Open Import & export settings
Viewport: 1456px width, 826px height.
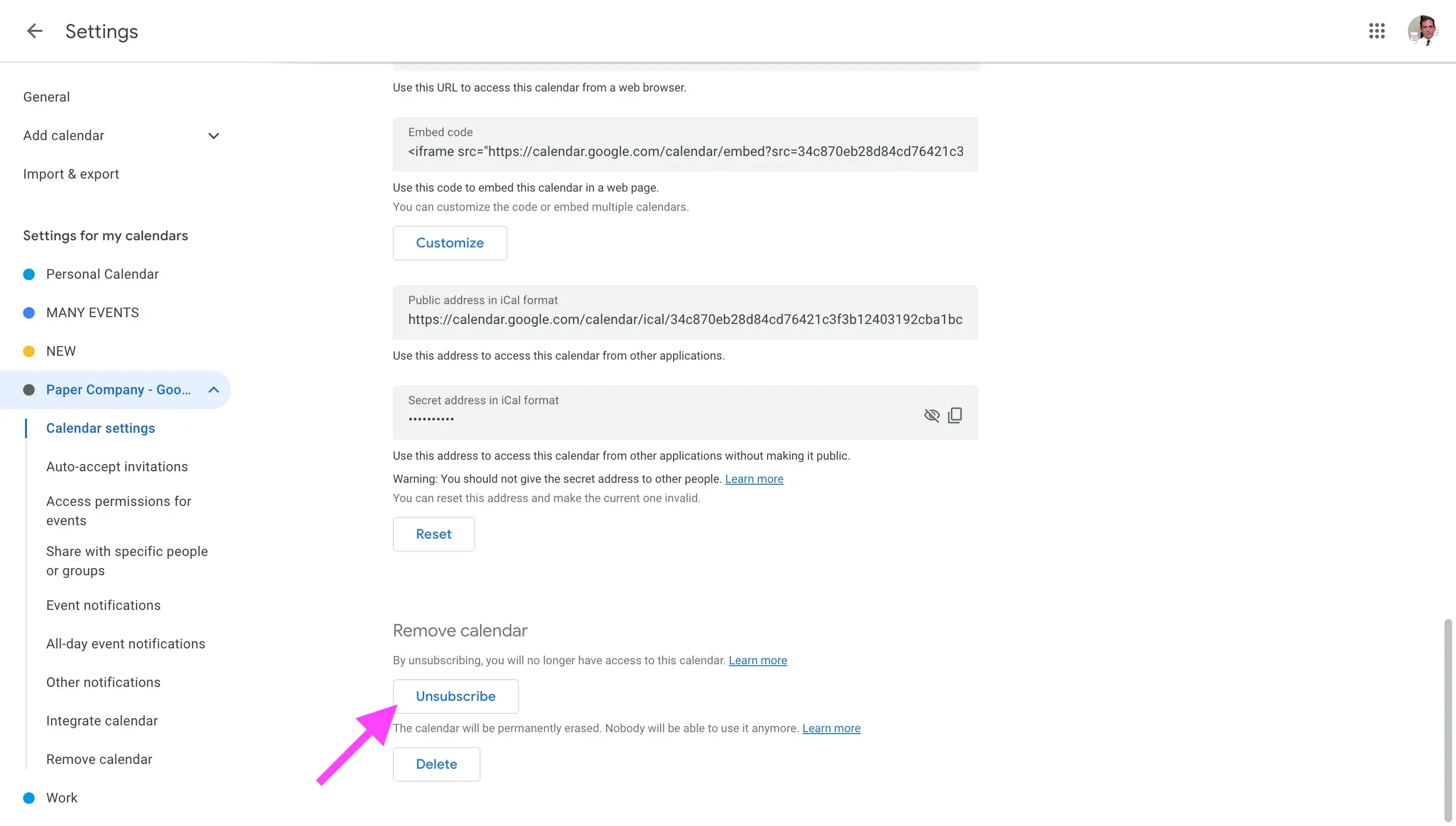click(x=71, y=174)
